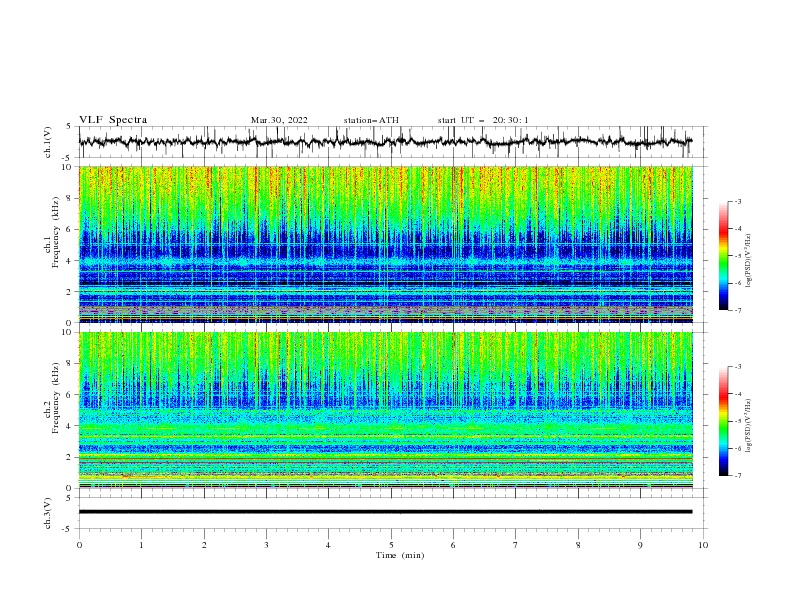Click time axis tick label '1'
792x612 pixels.
pos(142,545)
